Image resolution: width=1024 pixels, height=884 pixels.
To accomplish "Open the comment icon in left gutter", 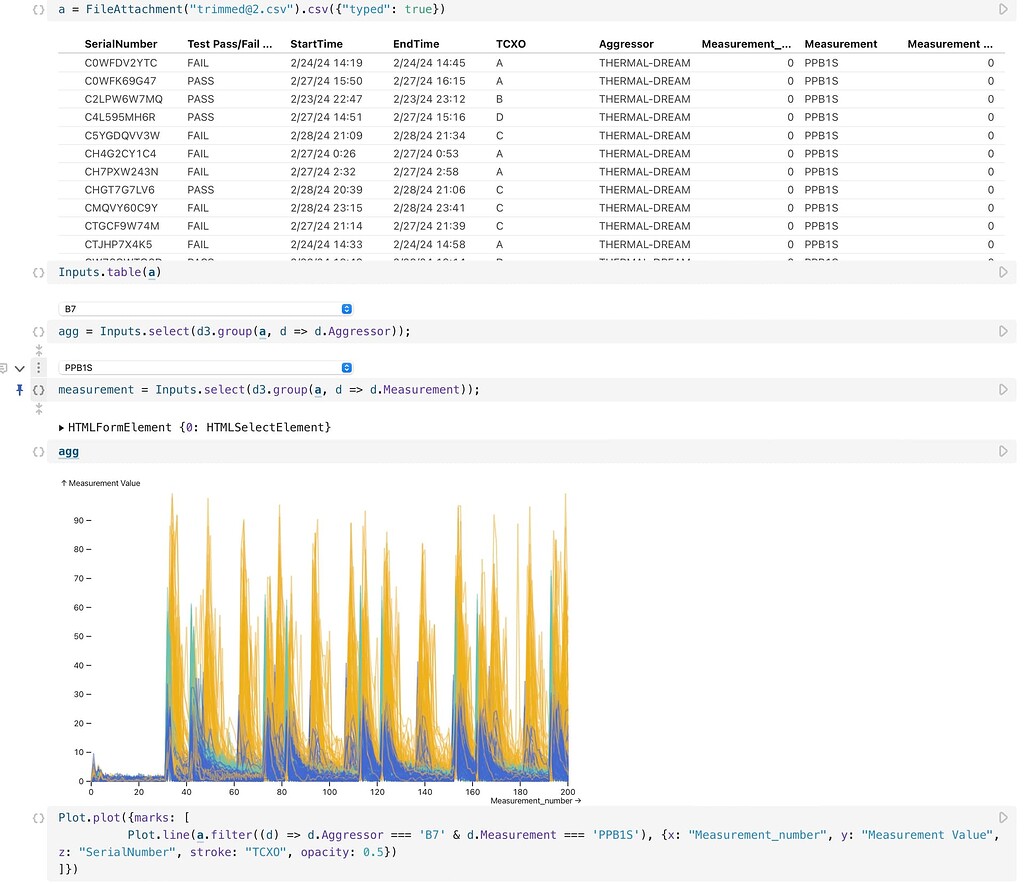I will tap(5, 368).
